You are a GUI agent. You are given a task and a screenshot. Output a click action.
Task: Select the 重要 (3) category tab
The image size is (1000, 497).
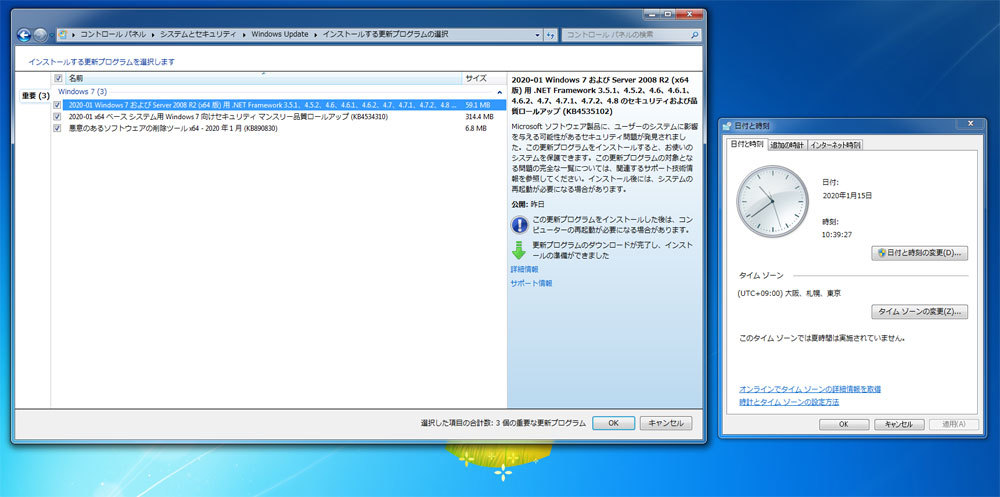click(36, 96)
